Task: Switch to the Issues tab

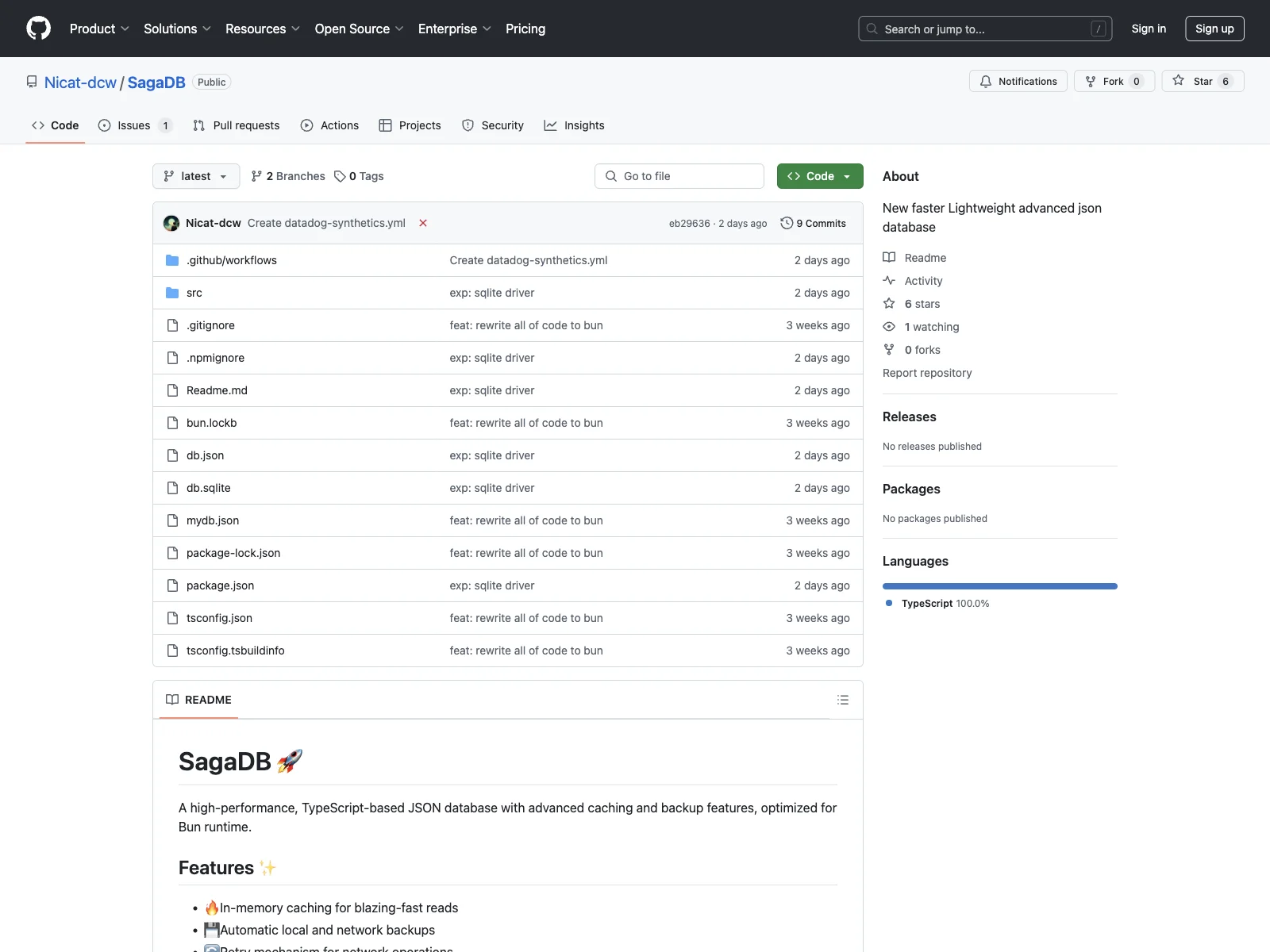Action: point(135,125)
